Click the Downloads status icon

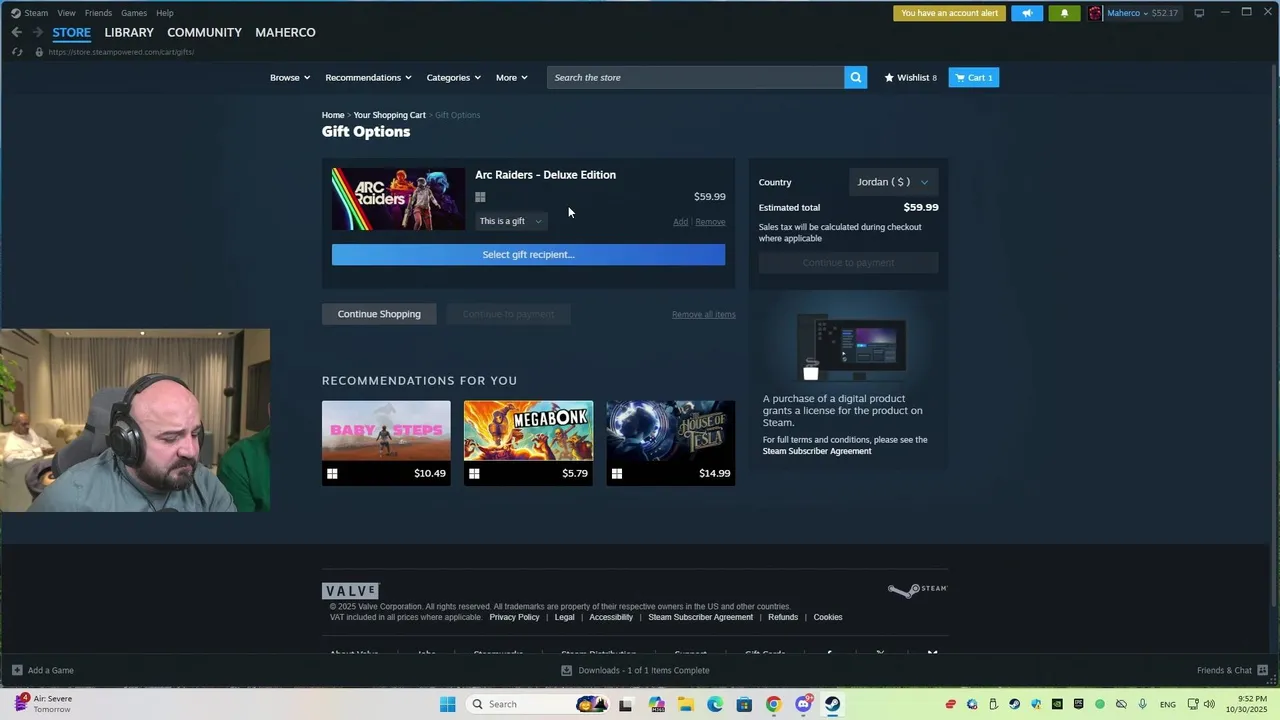pyautogui.click(x=567, y=670)
